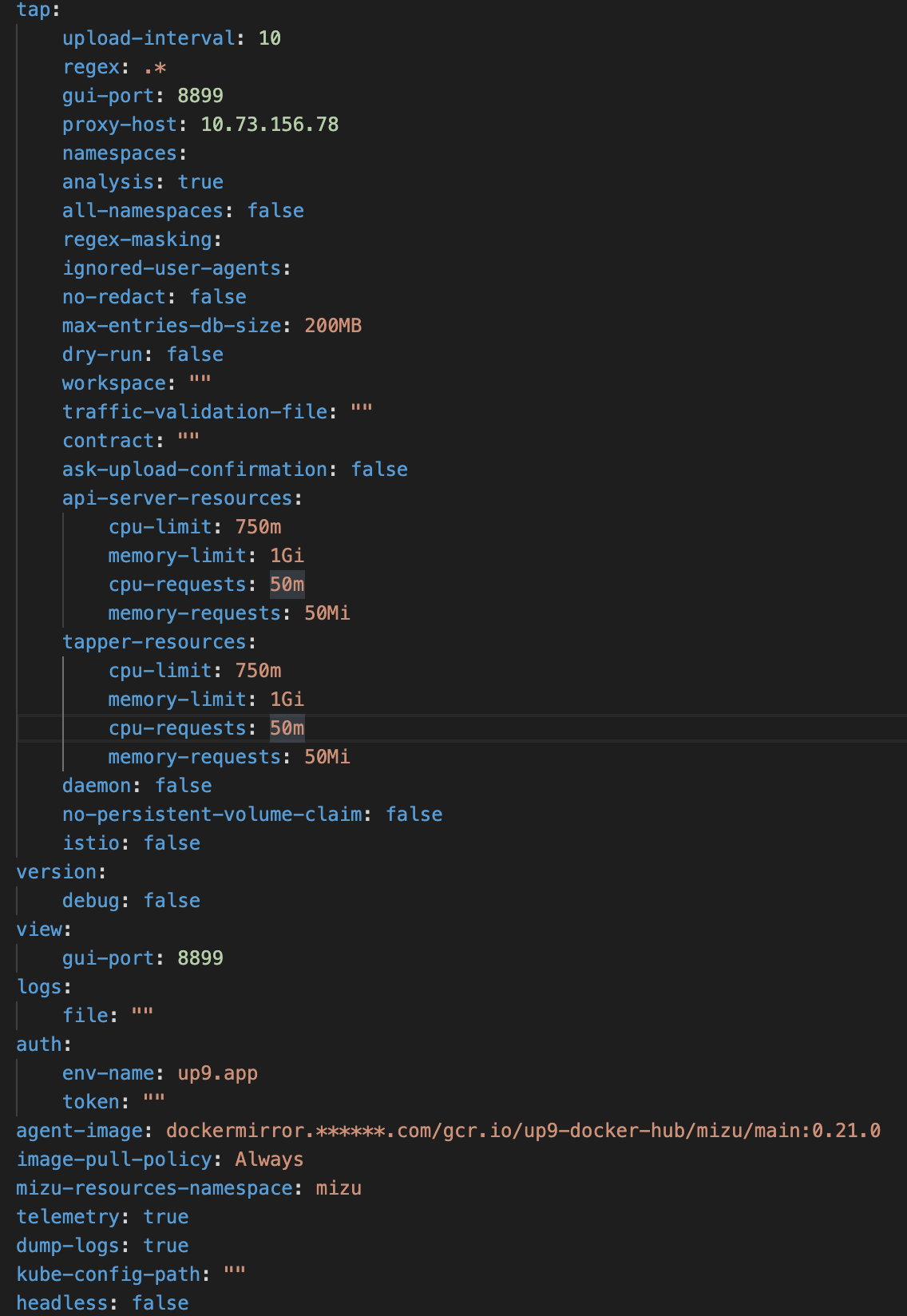Click highlighted 50m under api-server-resources
The image size is (907, 1316).
tap(287, 585)
